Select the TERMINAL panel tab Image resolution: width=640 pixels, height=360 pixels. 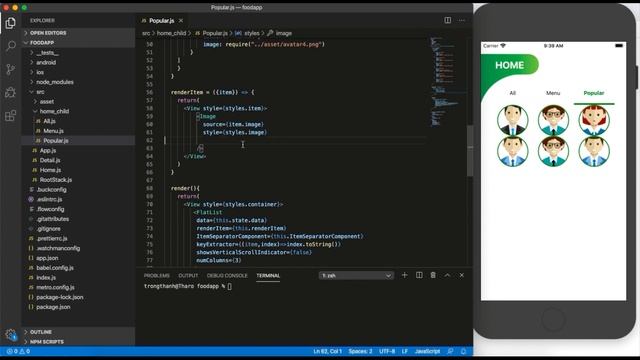pos(268,276)
